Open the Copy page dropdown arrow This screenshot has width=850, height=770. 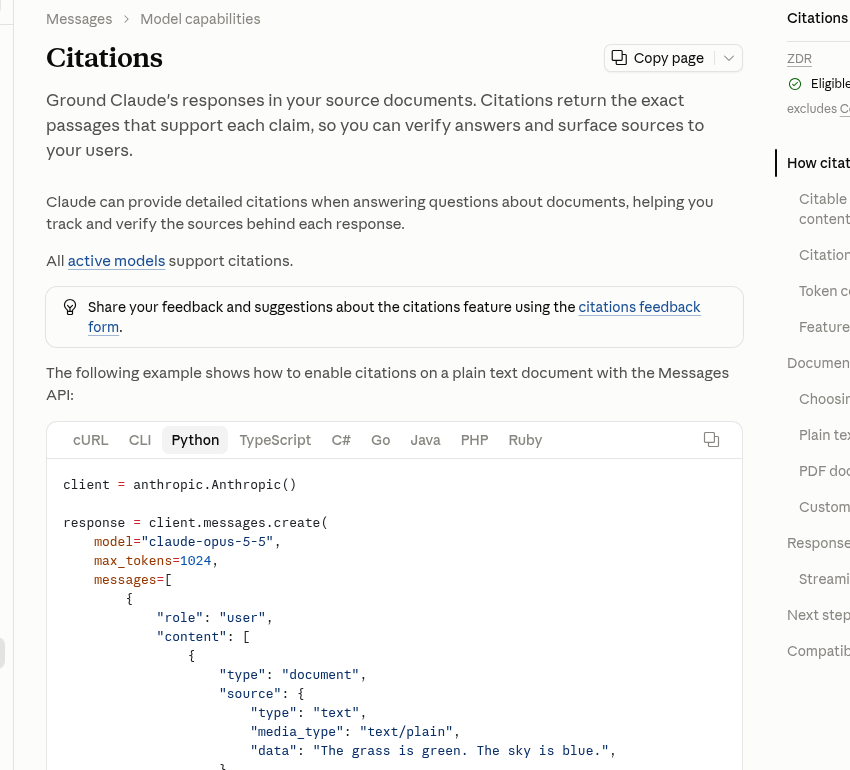click(729, 58)
